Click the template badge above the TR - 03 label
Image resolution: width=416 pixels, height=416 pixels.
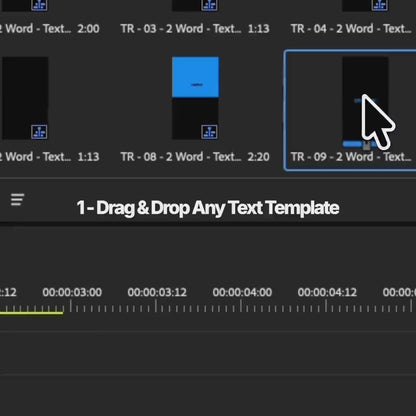click(209, 5)
